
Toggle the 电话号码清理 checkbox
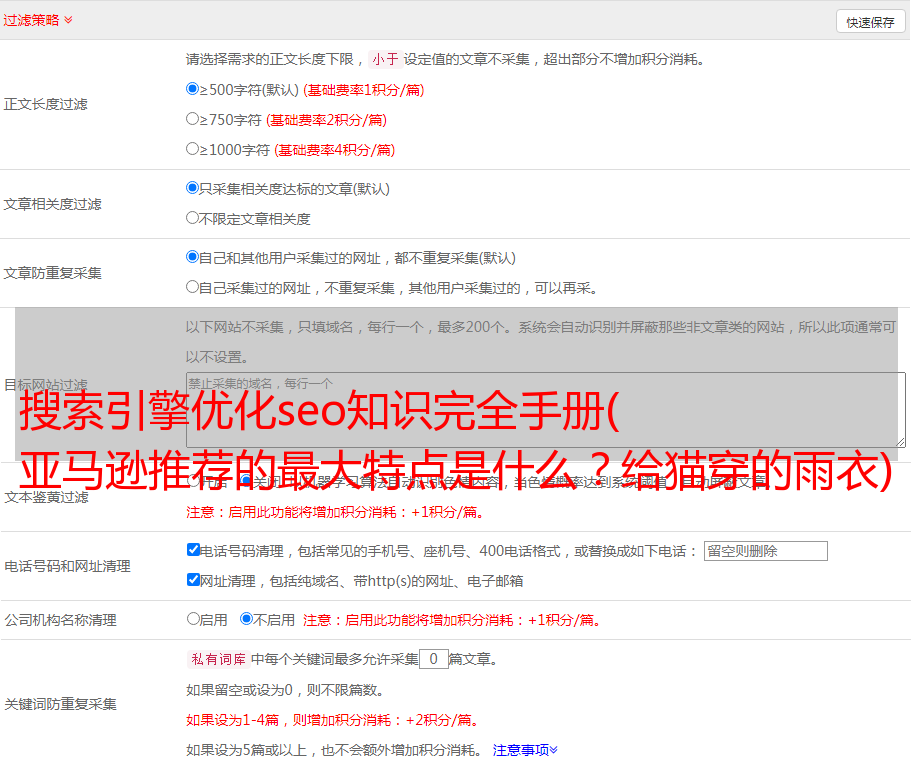[194, 550]
